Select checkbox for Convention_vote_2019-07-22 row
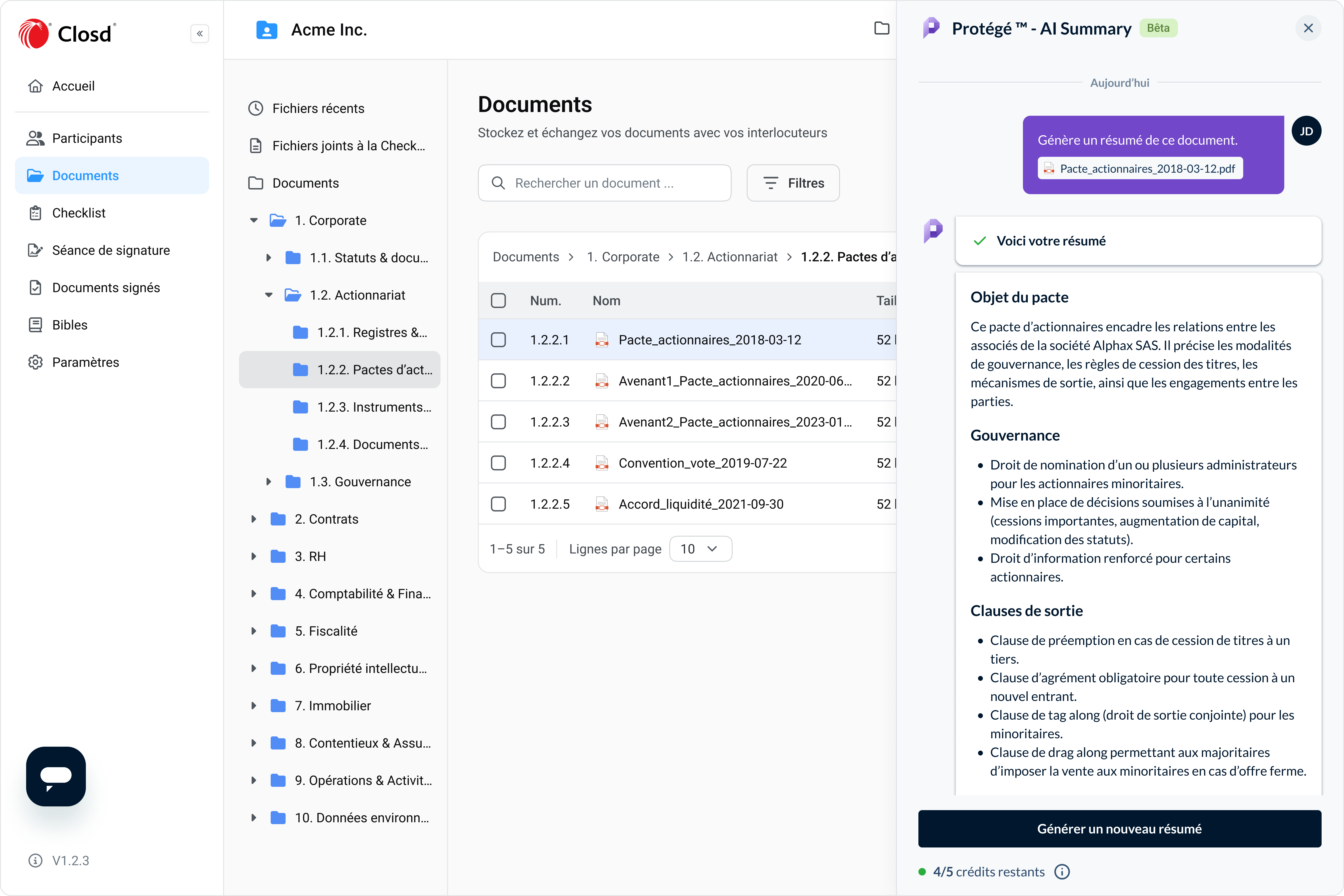The height and width of the screenshot is (896, 1344). [498, 463]
